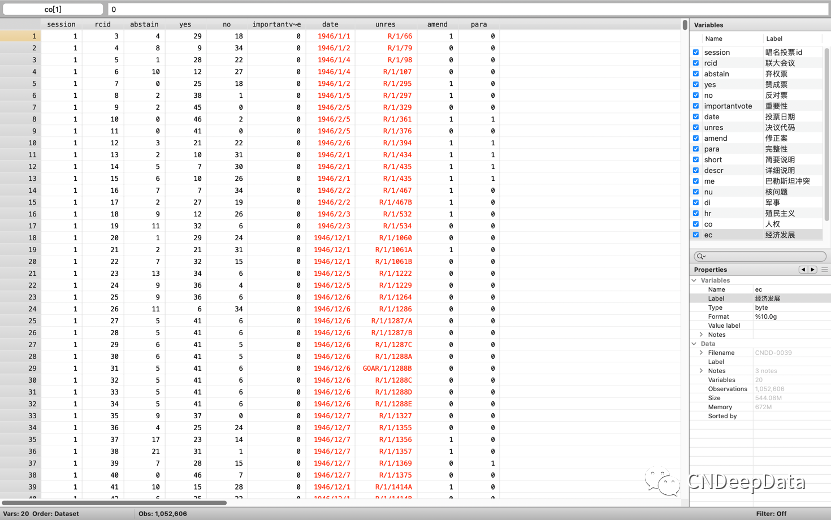Click the Variables list vertical scrollbar
Viewport: 832px width, 520px height.
(826, 133)
